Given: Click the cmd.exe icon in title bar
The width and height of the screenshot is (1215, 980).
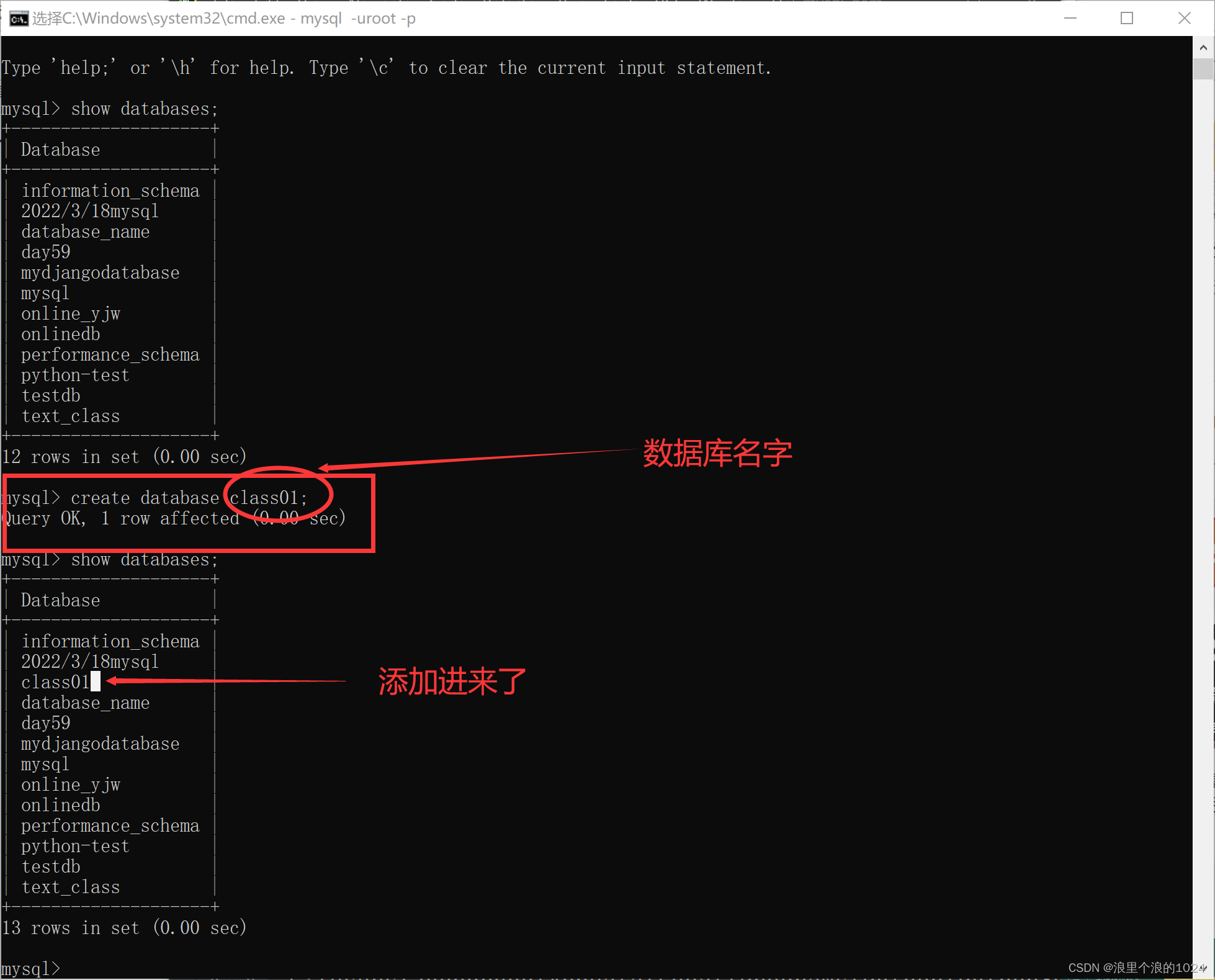Looking at the screenshot, I should 18,18.
